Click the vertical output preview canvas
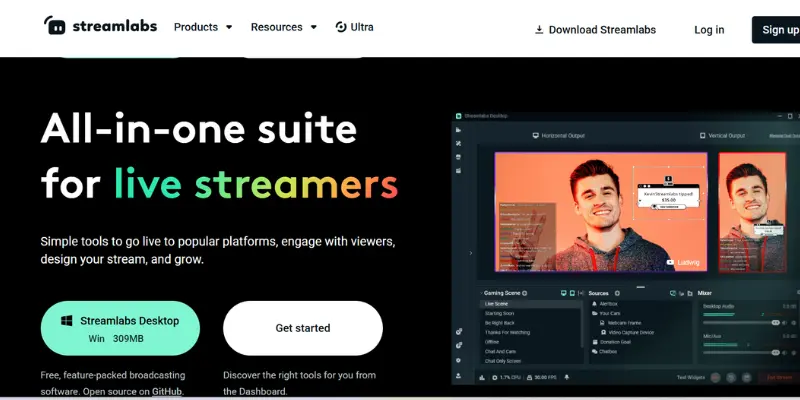The height and width of the screenshot is (400, 800). click(752, 212)
